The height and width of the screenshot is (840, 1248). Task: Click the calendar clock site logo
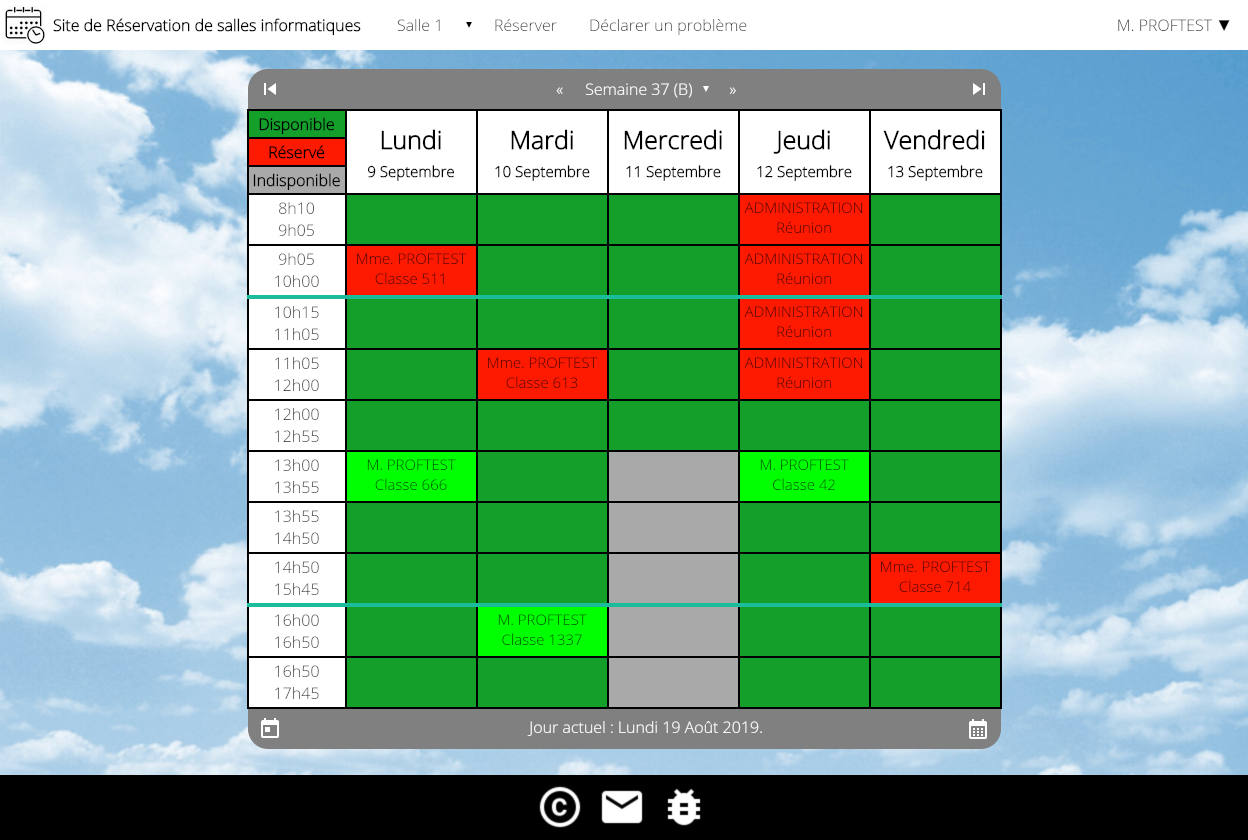[x=25, y=25]
